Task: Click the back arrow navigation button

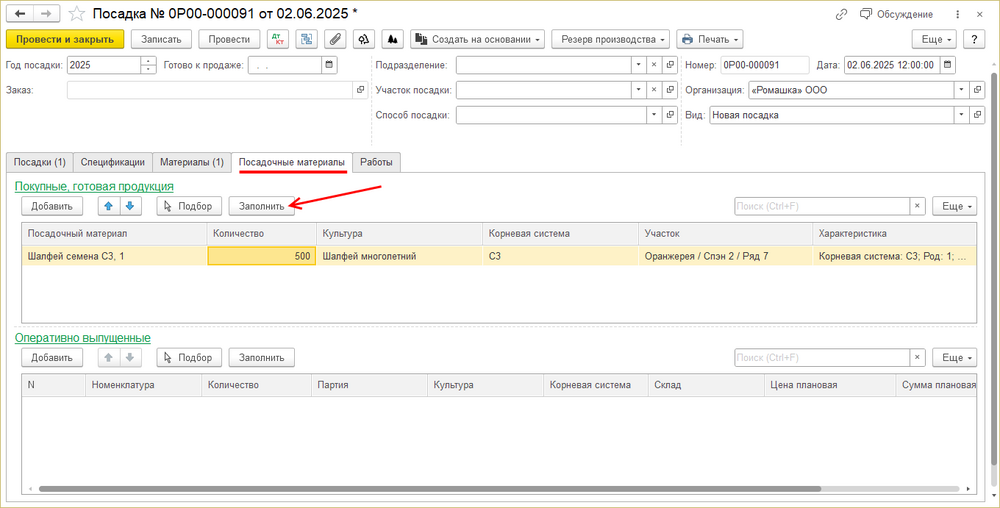Action: (x=20, y=13)
